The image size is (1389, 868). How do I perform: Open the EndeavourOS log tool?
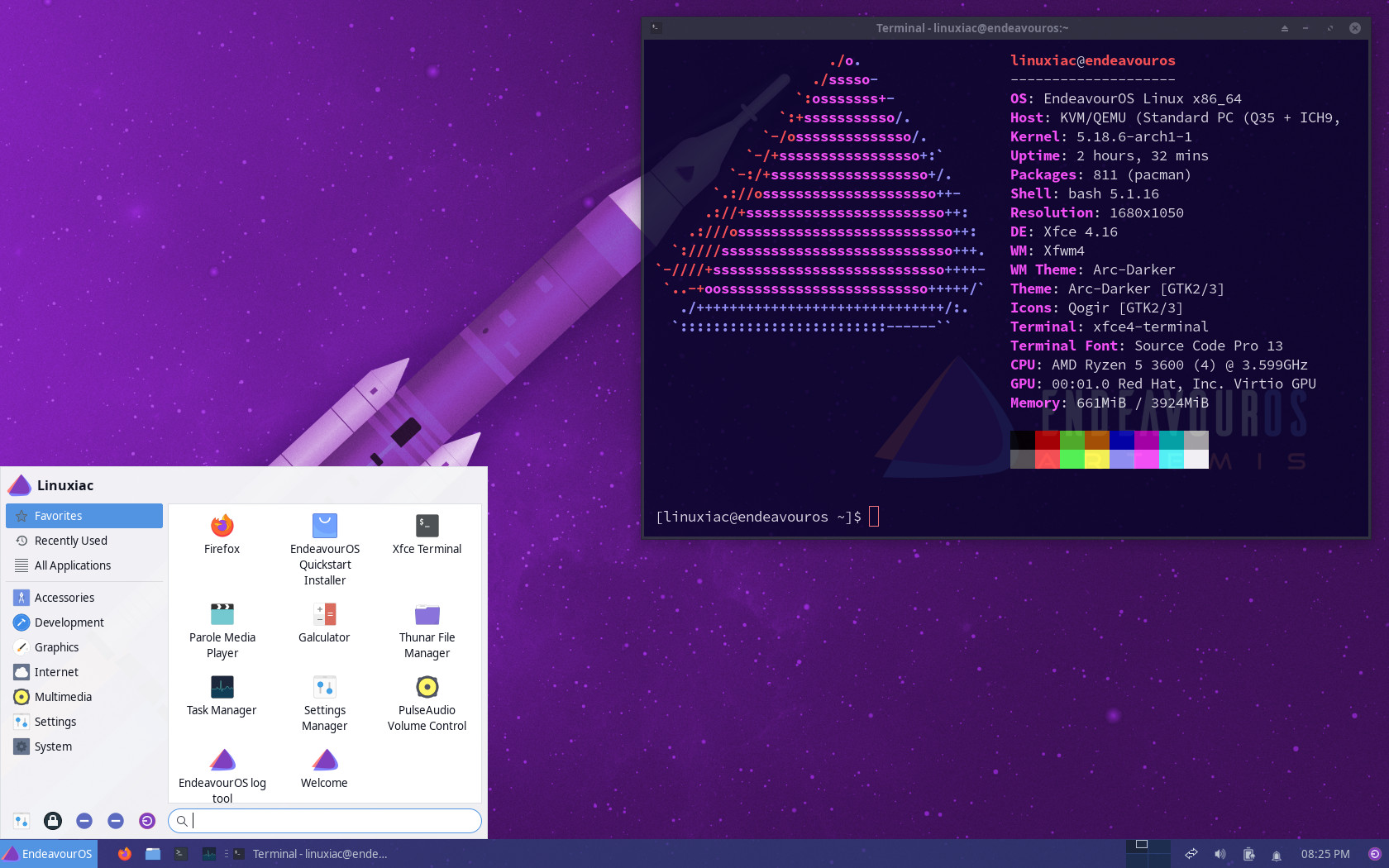tap(222, 775)
